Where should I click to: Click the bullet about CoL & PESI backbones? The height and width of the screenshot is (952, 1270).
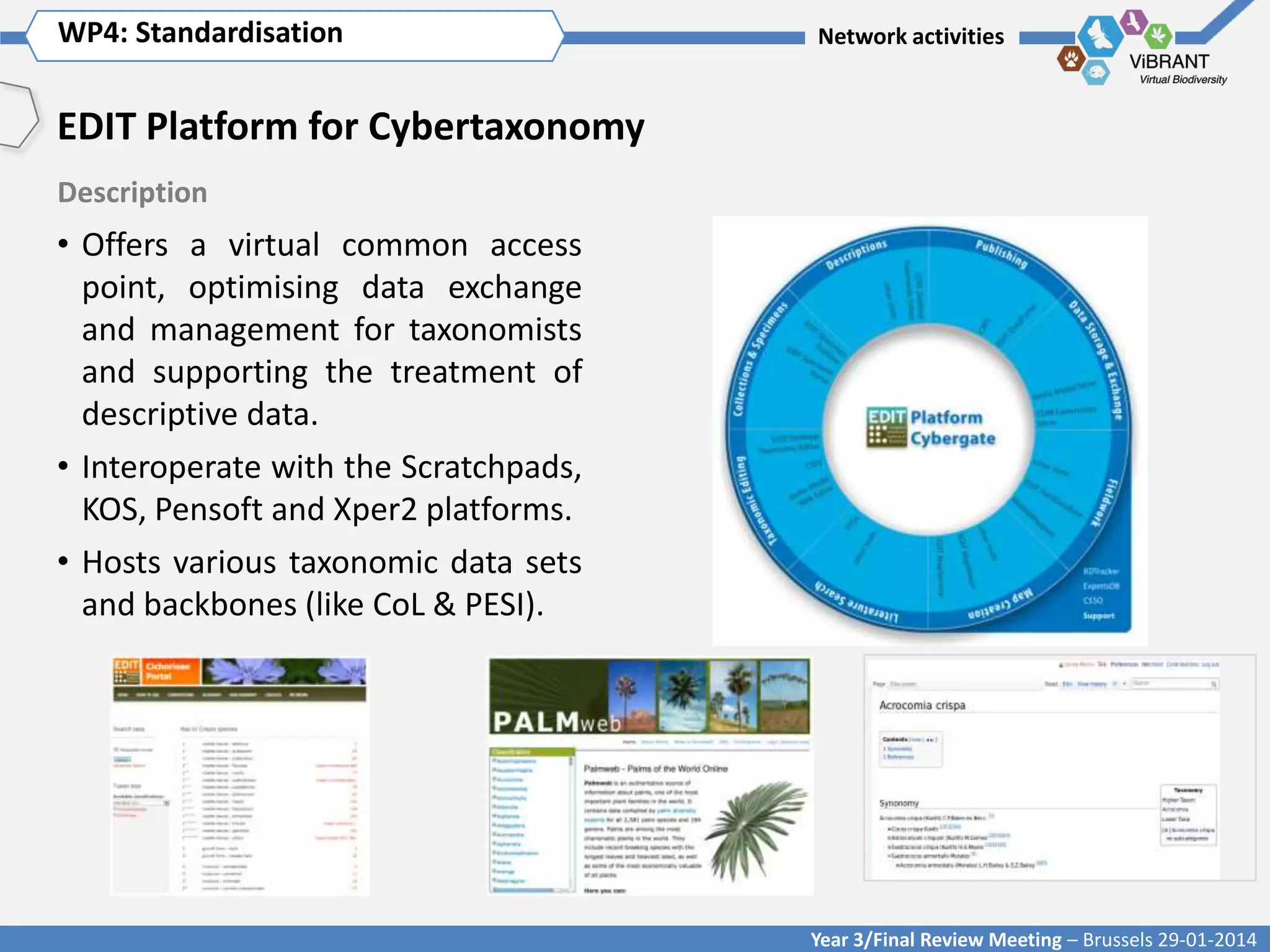[332, 583]
